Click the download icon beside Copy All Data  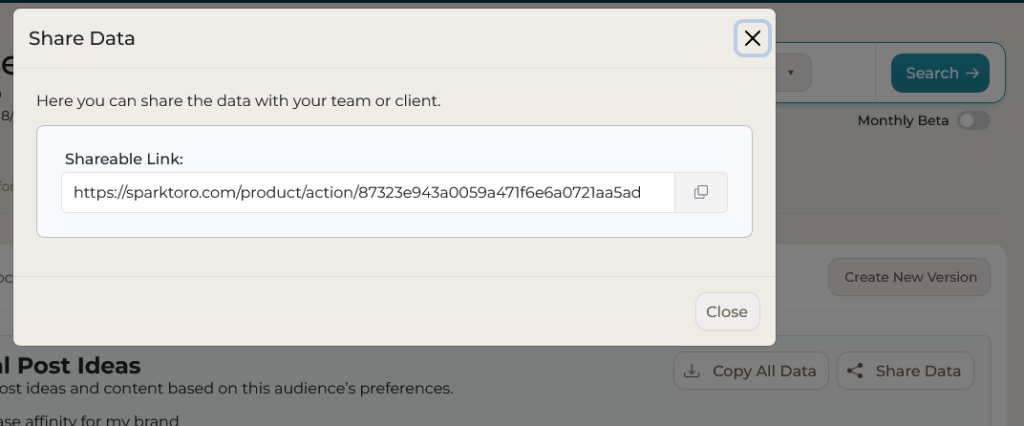pyautogui.click(x=691, y=371)
